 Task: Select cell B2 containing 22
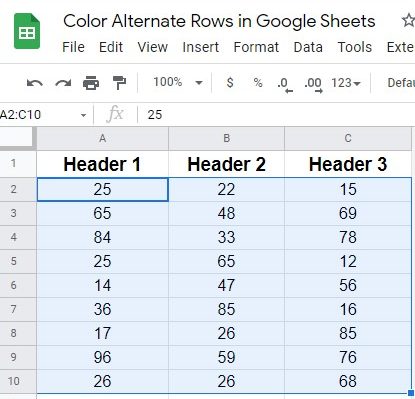click(x=227, y=189)
